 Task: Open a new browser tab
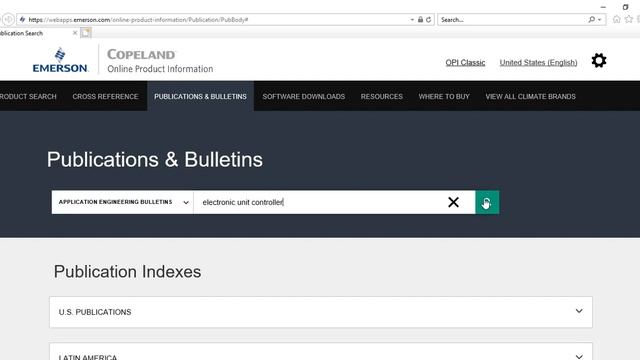pyautogui.click(x=86, y=33)
